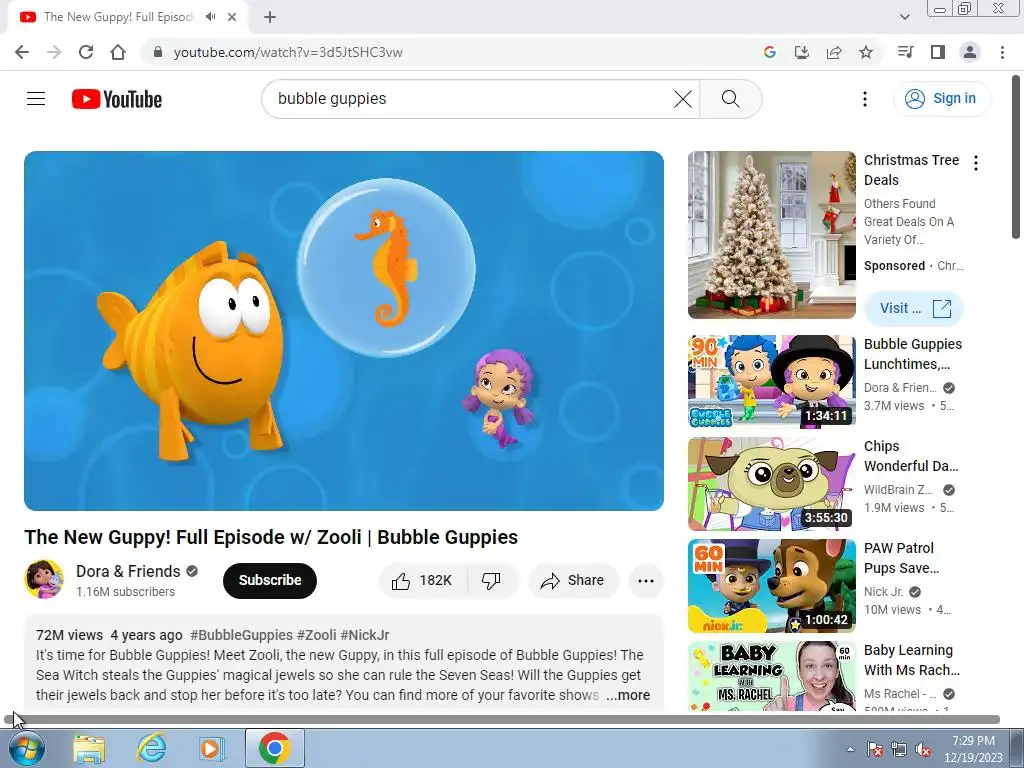The width and height of the screenshot is (1024, 768).
Task: Open Chrome three-dot menu
Action: point(1002,52)
